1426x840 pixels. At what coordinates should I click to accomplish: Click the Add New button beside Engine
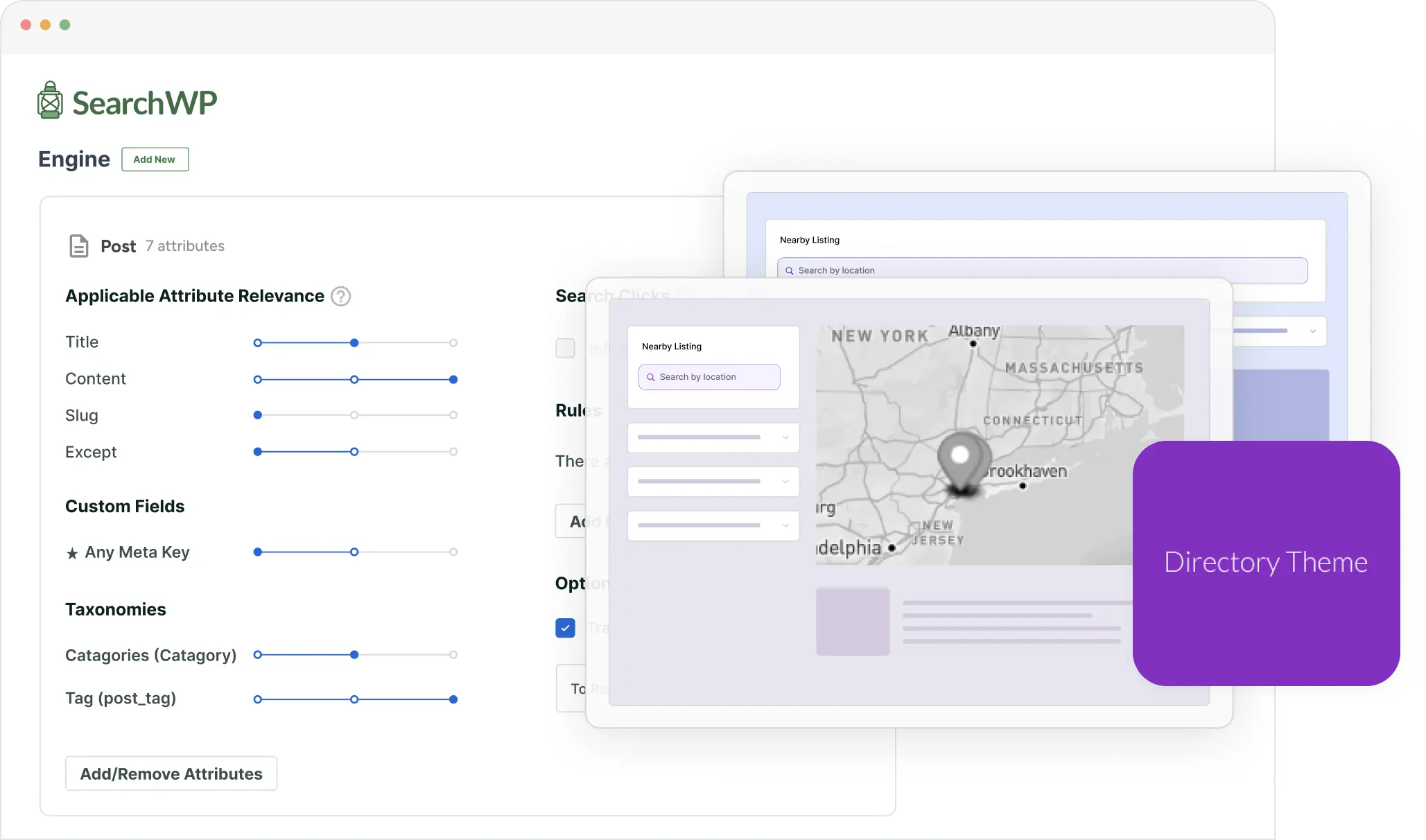155,159
